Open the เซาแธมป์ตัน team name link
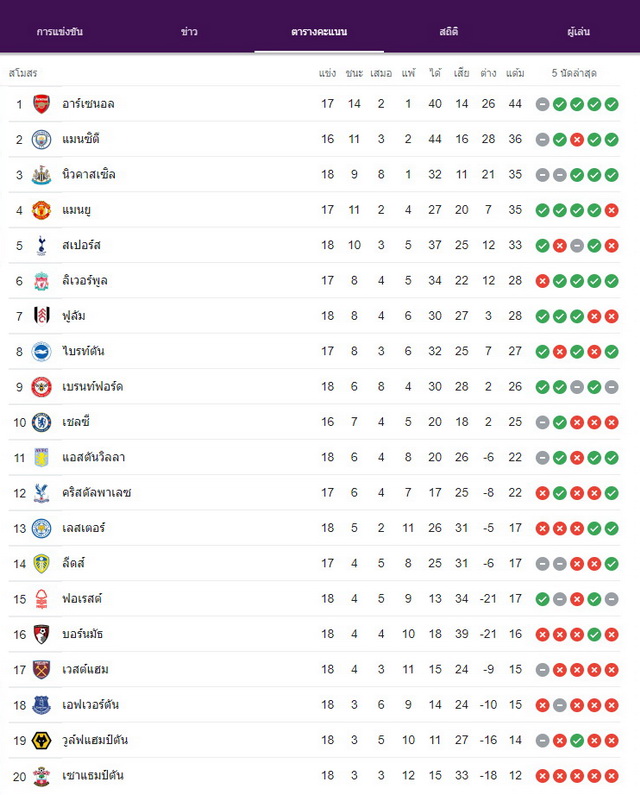This screenshot has height=795, width=640. point(93,776)
